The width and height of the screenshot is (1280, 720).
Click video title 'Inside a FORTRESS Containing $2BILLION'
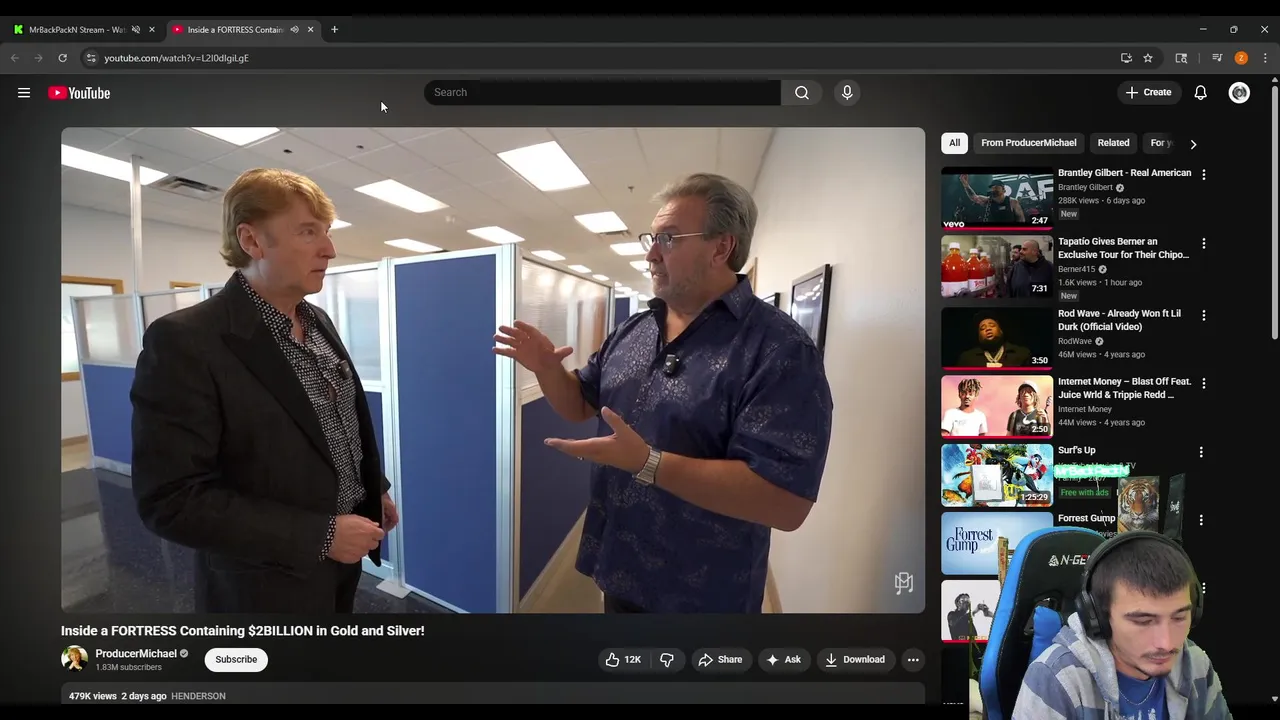[x=243, y=631]
